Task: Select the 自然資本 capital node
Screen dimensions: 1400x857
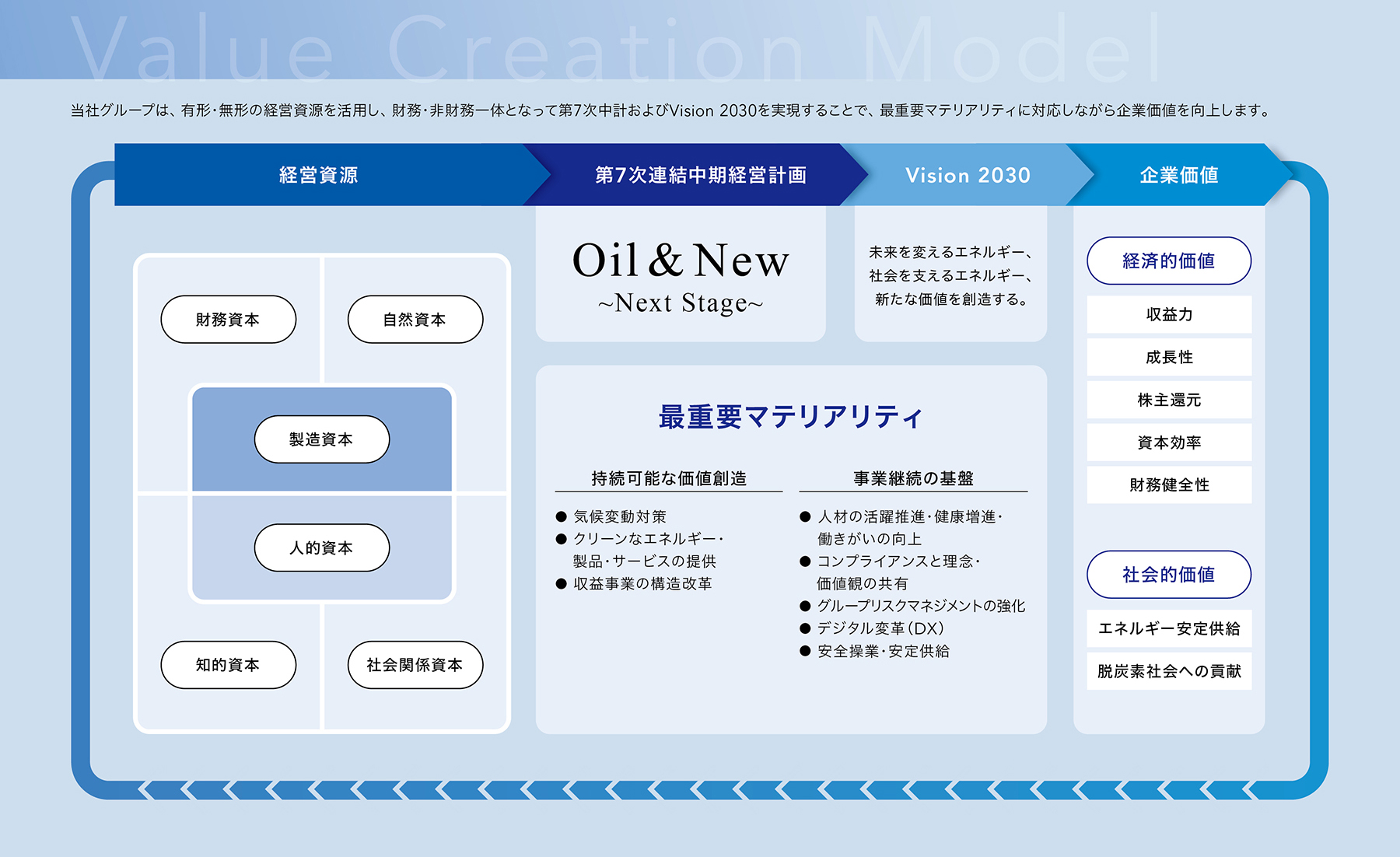Action: (x=415, y=318)
